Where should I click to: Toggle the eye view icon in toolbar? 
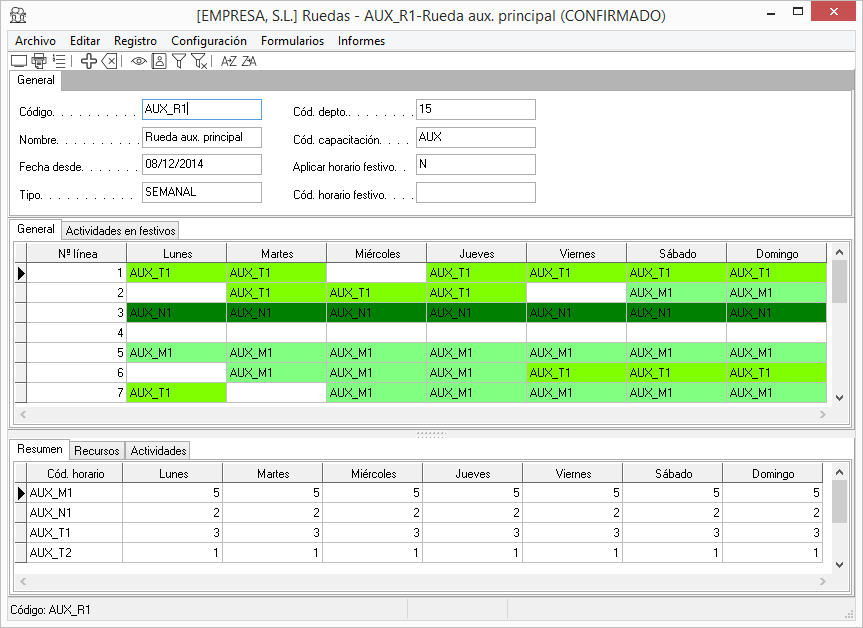139,61
